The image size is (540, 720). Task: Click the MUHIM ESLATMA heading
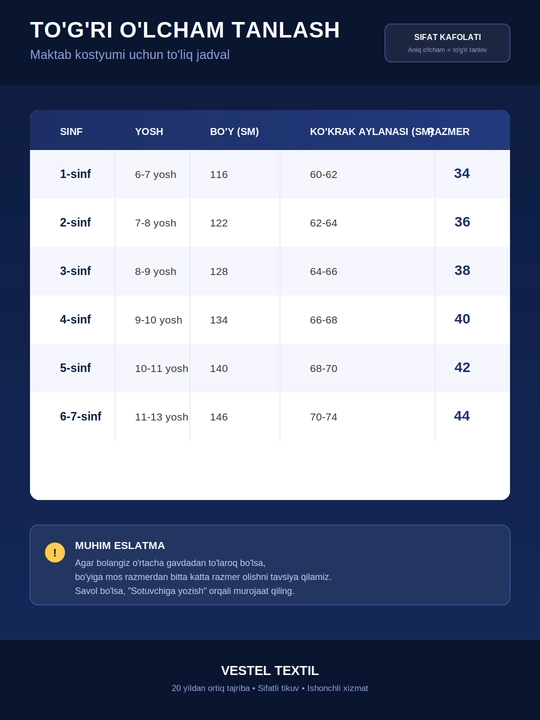(x=120, y=546)
